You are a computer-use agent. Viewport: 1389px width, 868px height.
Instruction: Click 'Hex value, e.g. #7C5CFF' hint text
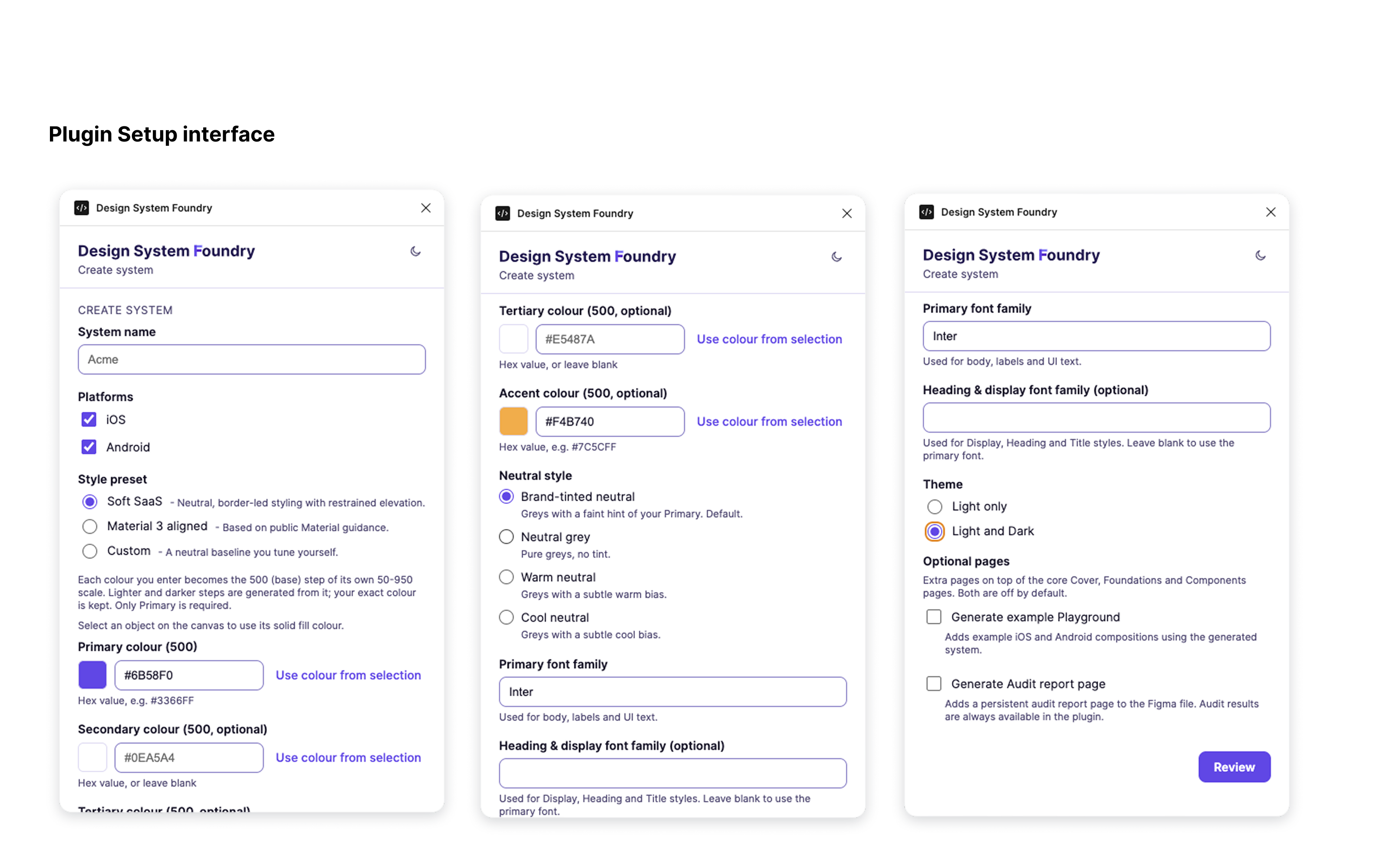[557, 447]
